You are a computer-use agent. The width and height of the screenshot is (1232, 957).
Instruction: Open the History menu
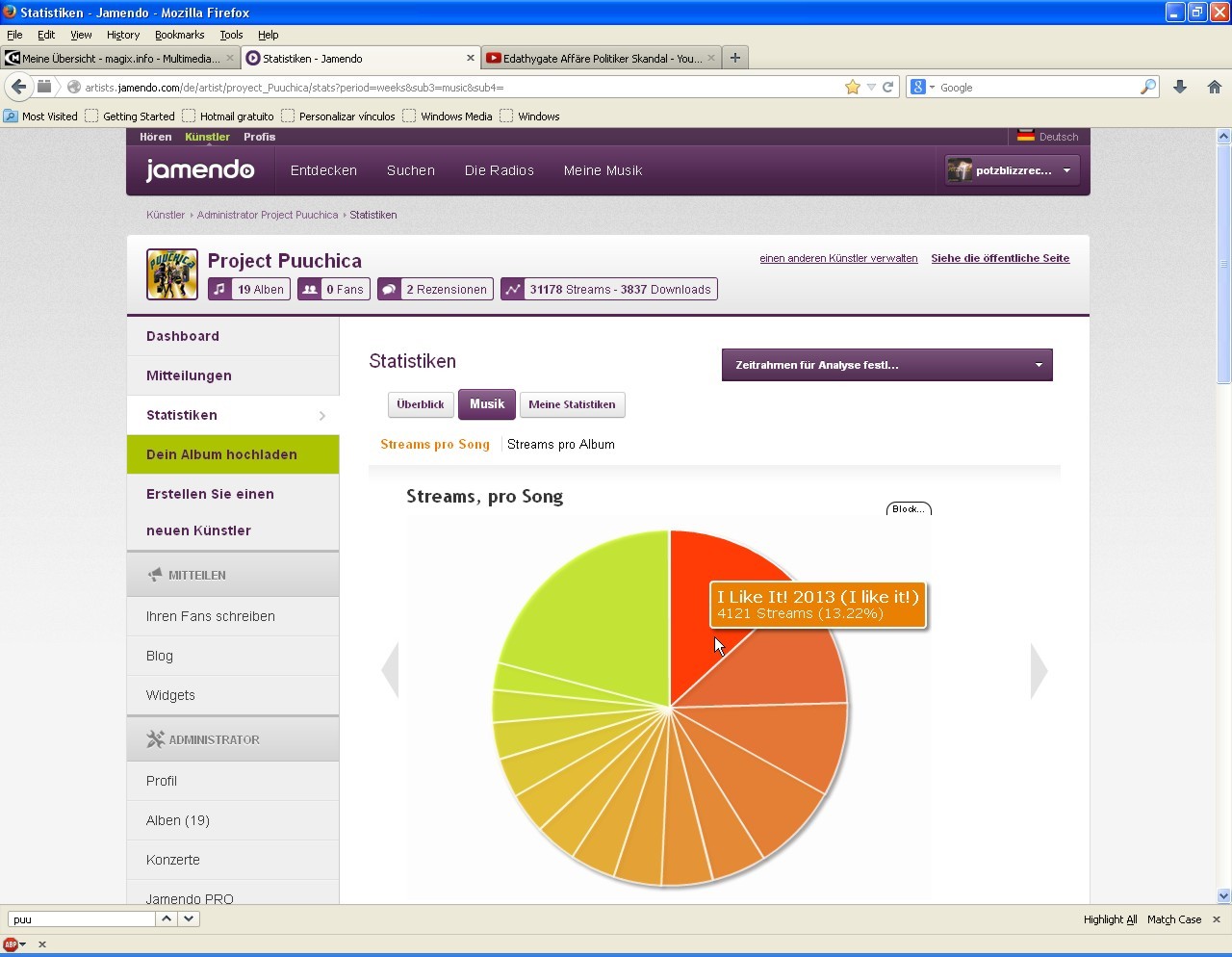(122, 35)
